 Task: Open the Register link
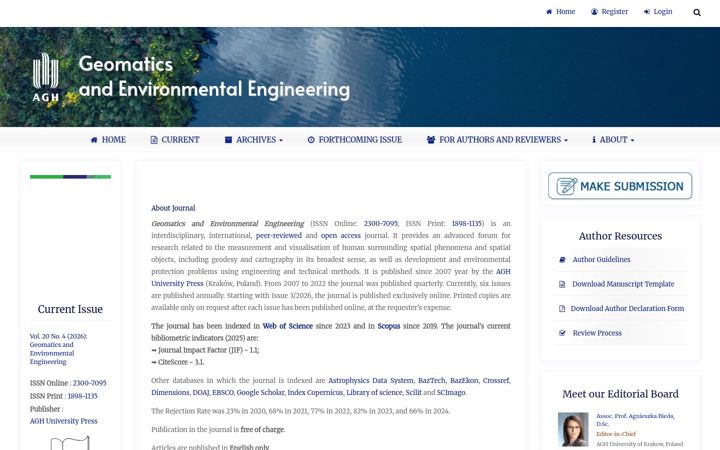[614, 12]
